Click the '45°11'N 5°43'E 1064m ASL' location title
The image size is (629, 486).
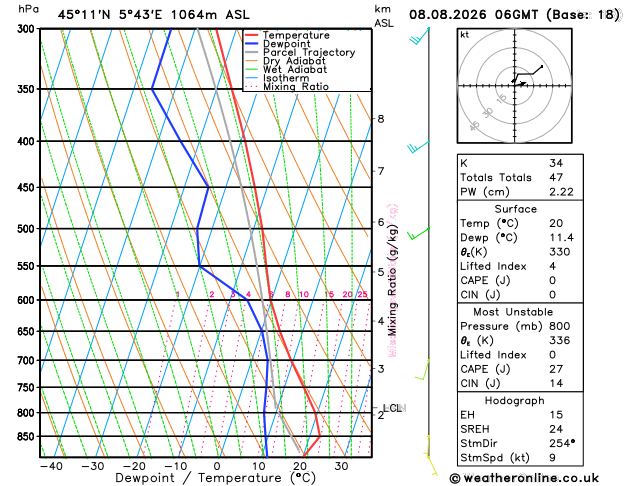pyautogui.click(x=154, y=15)
